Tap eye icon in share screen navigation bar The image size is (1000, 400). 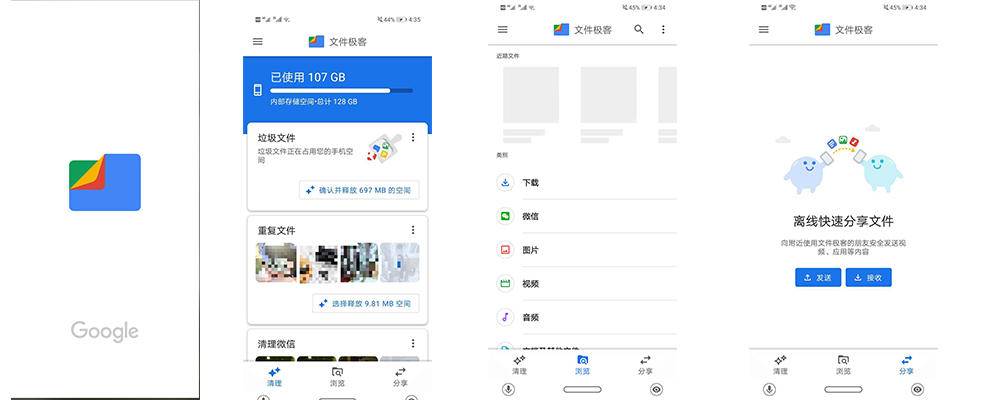[917, 389]
